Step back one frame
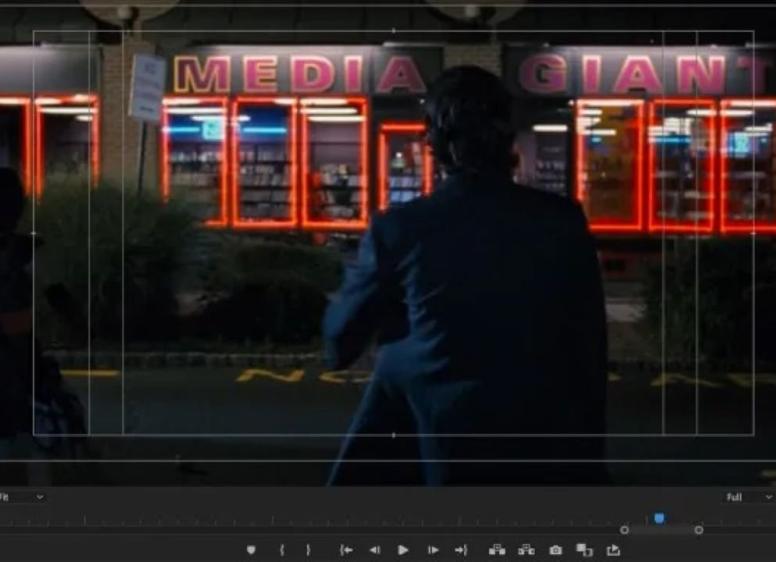 tap(375, 550)
